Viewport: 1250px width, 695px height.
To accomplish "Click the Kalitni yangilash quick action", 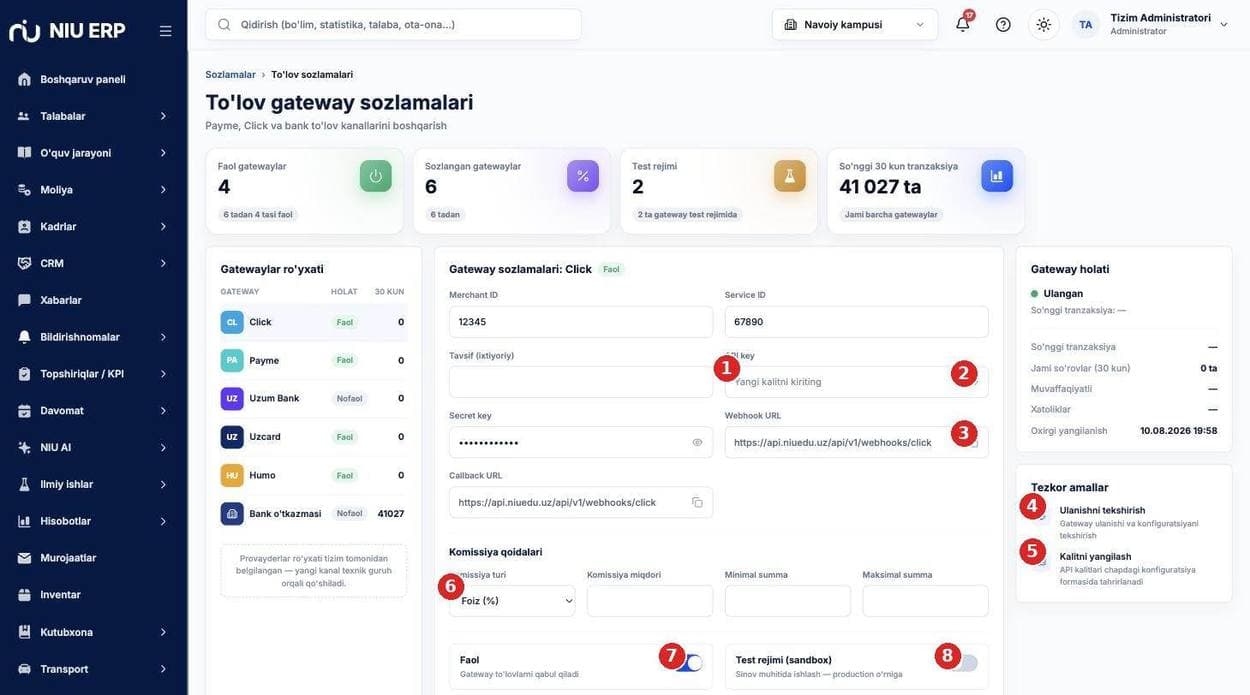I will 1124,568.
